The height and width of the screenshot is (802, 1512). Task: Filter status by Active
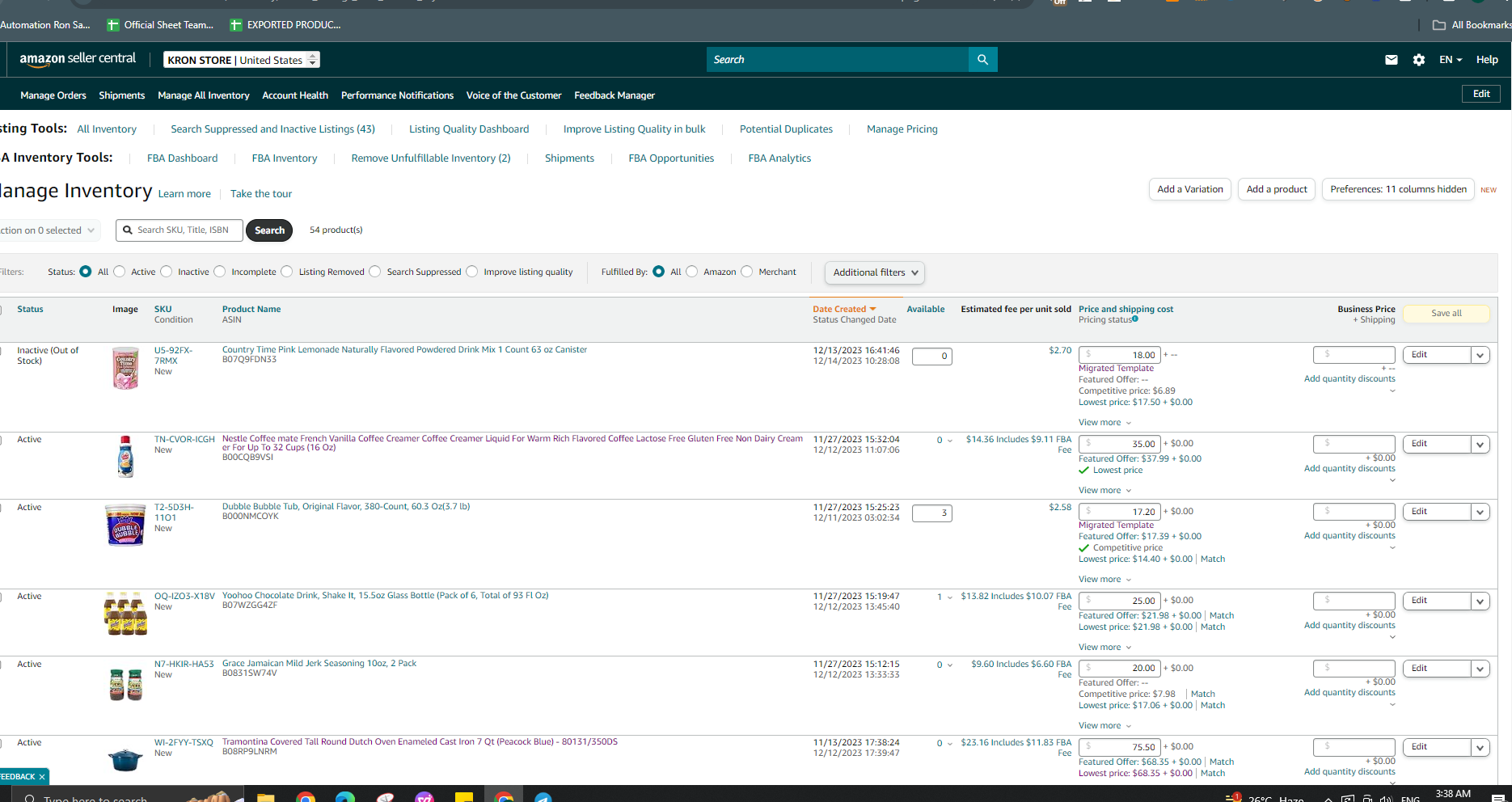click(x=120, y=272)
